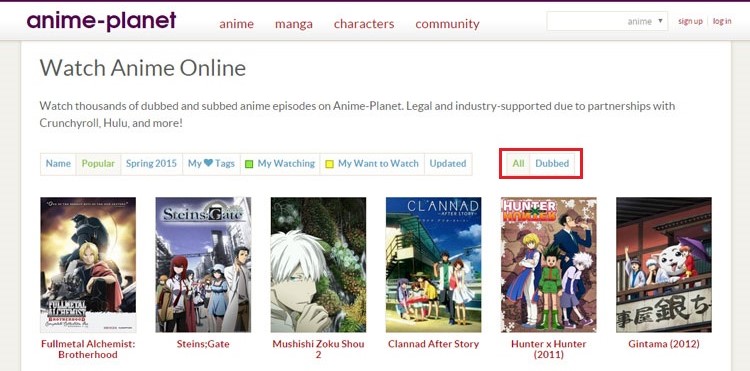Sort the list by Name
The width and height of the screenshot is (750, 371).
click(x=58, y=164)
